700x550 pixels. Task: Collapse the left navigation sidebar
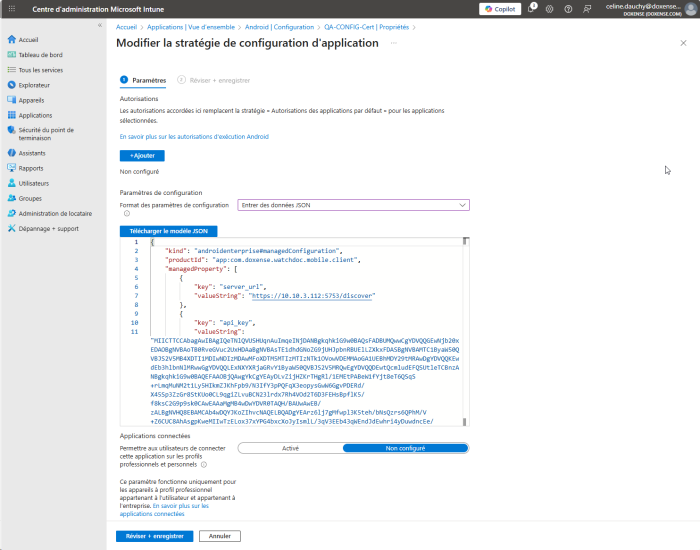pyautogui.click(x=99, y=25)
